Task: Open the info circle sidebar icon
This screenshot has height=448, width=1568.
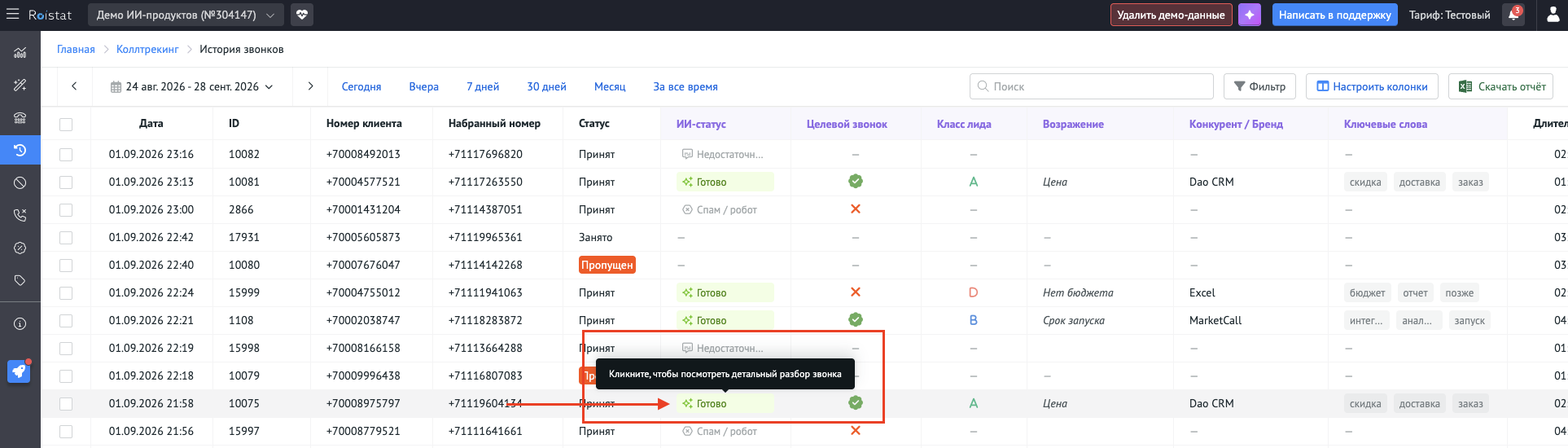Action: point(20,324)
